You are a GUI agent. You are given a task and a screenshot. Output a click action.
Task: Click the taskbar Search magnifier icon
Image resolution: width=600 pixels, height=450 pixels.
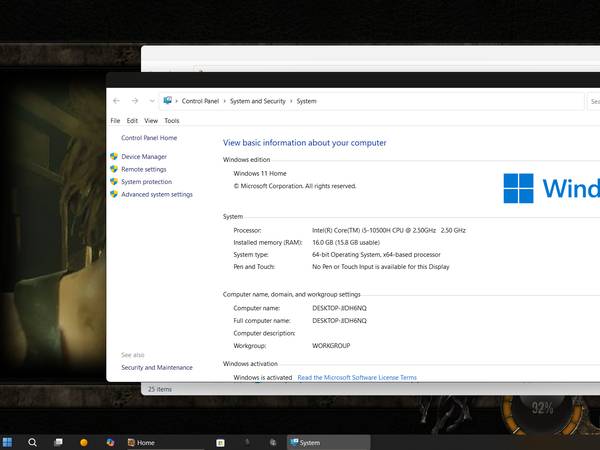[33, 442]
